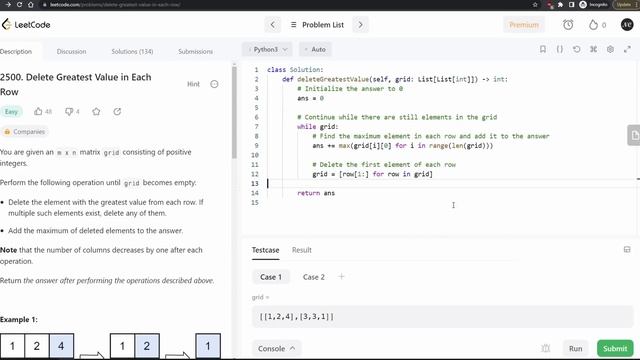Image resolution: width=640 pixels, height=360 pixels.
Task: Share the problem icon
Action: click(117, 111)
